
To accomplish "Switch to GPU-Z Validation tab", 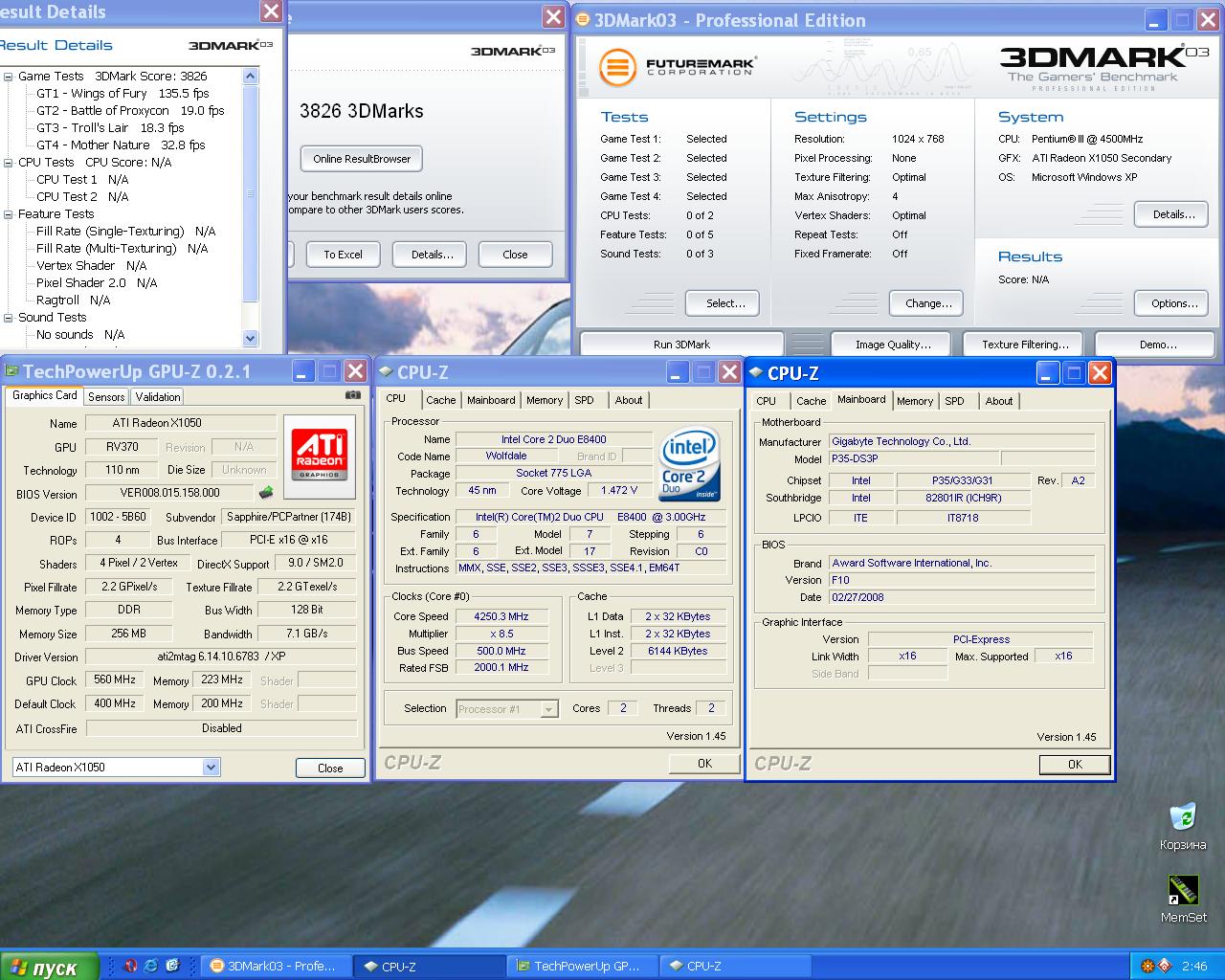I will click(158, 397).
